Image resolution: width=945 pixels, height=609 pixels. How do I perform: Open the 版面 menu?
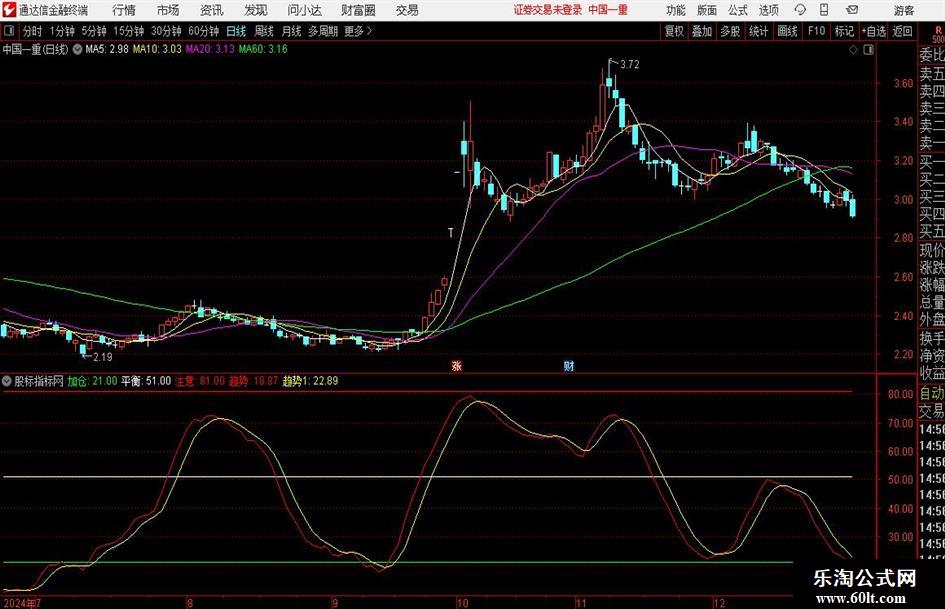point(706,10)
